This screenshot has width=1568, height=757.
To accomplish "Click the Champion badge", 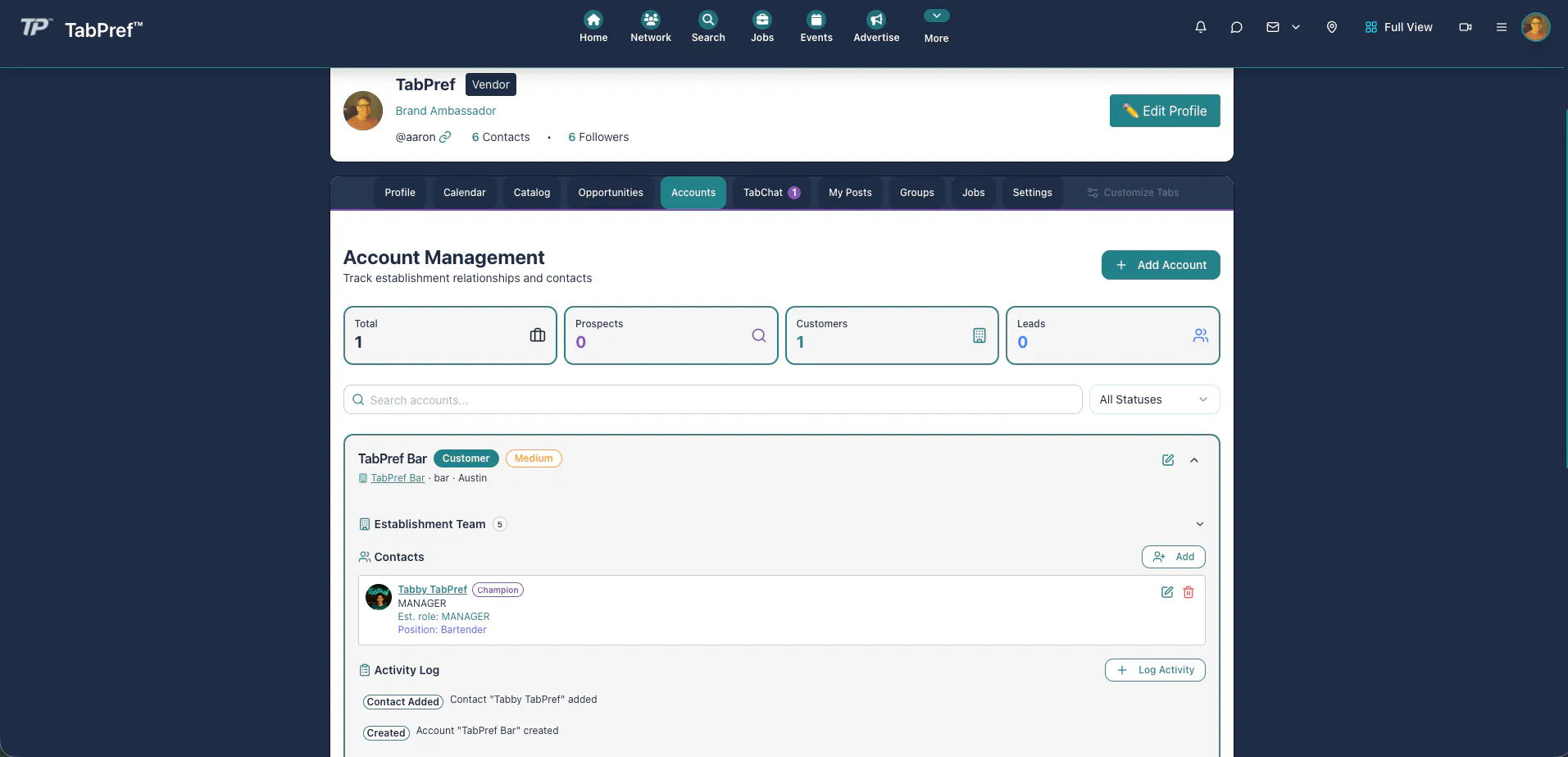I will coord(498,590).
